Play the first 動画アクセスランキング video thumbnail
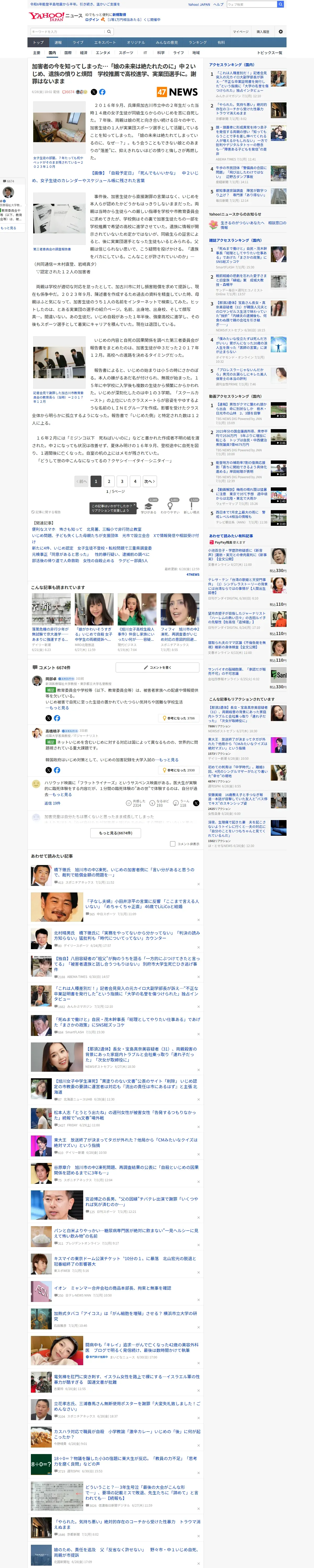The image size is (314, 1568). click(279, 410)
